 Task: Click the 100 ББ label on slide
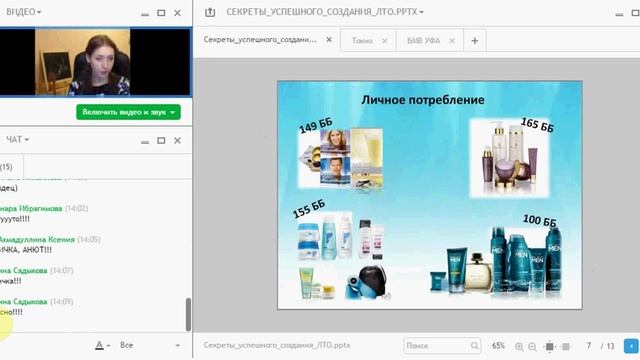pyautogui.click(x=540, y=221)
